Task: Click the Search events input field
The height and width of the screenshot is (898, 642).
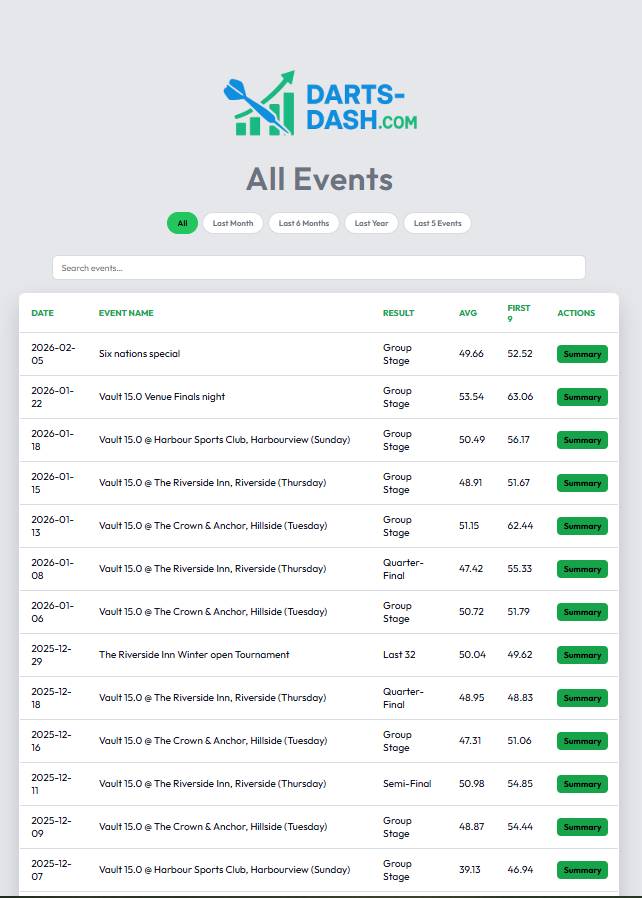Action: click(x=318, y=267)
